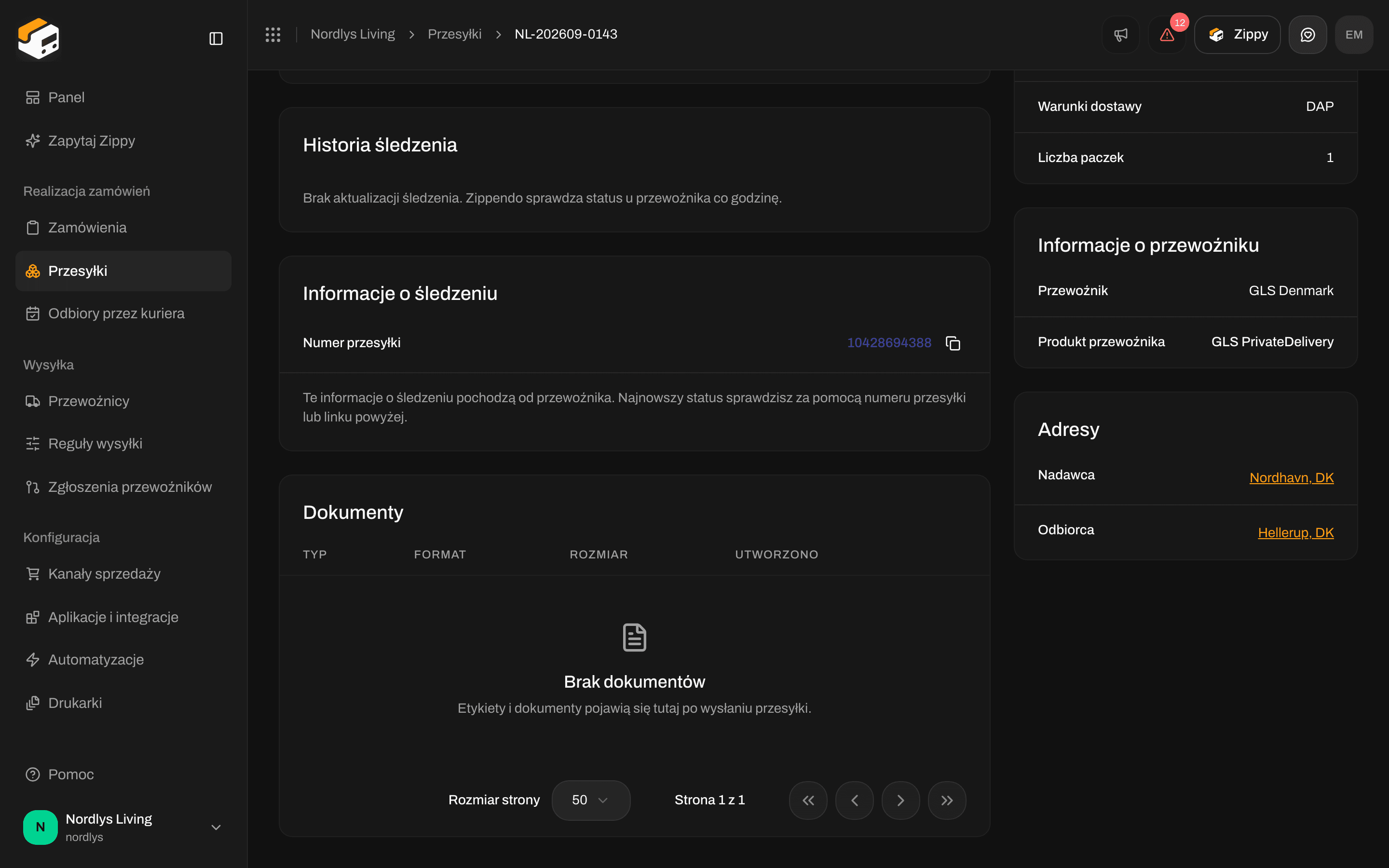Go to the next documents page
1389x868 pixels.
900,800
